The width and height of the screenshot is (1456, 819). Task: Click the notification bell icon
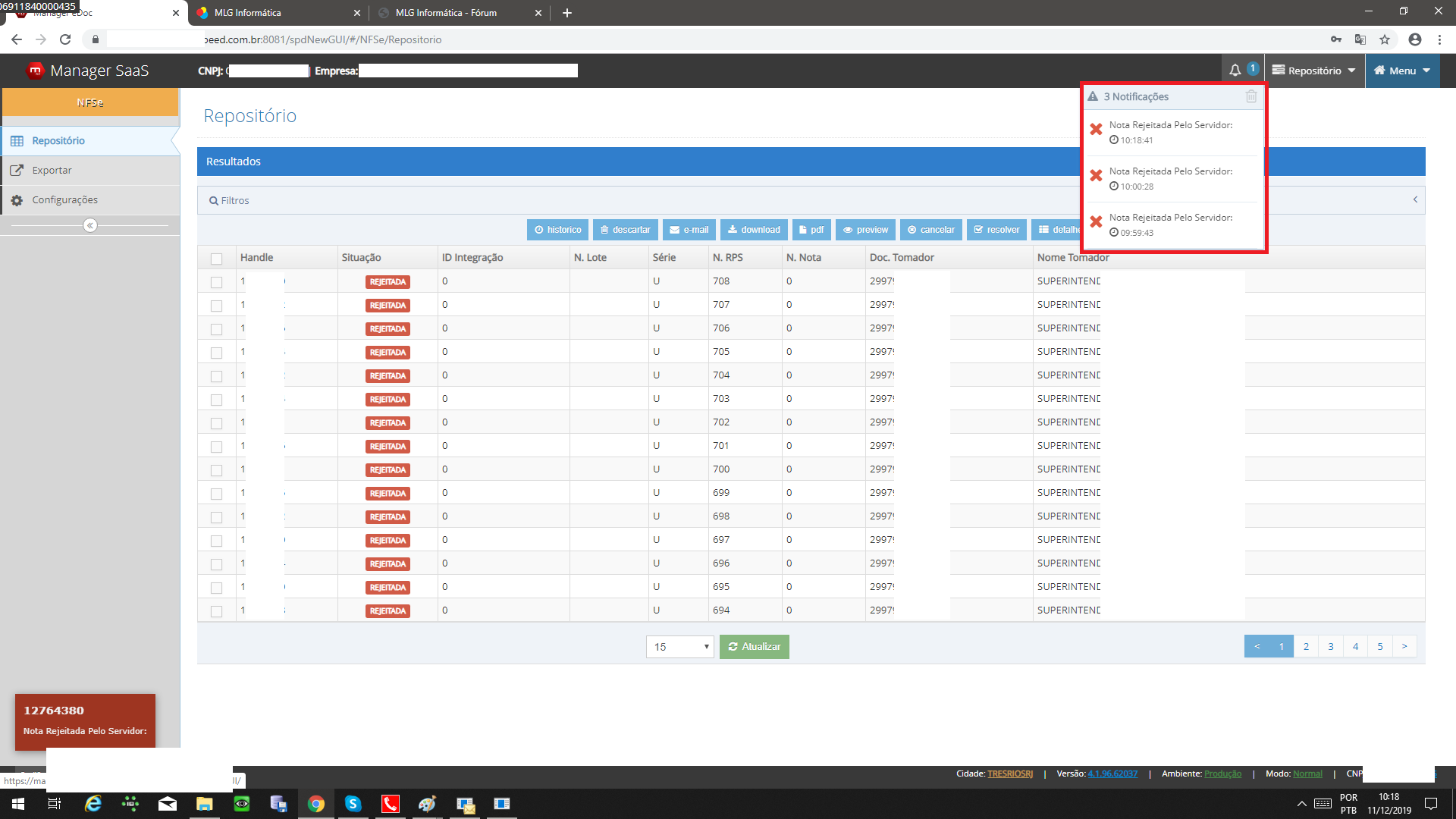click(1235, 71)
